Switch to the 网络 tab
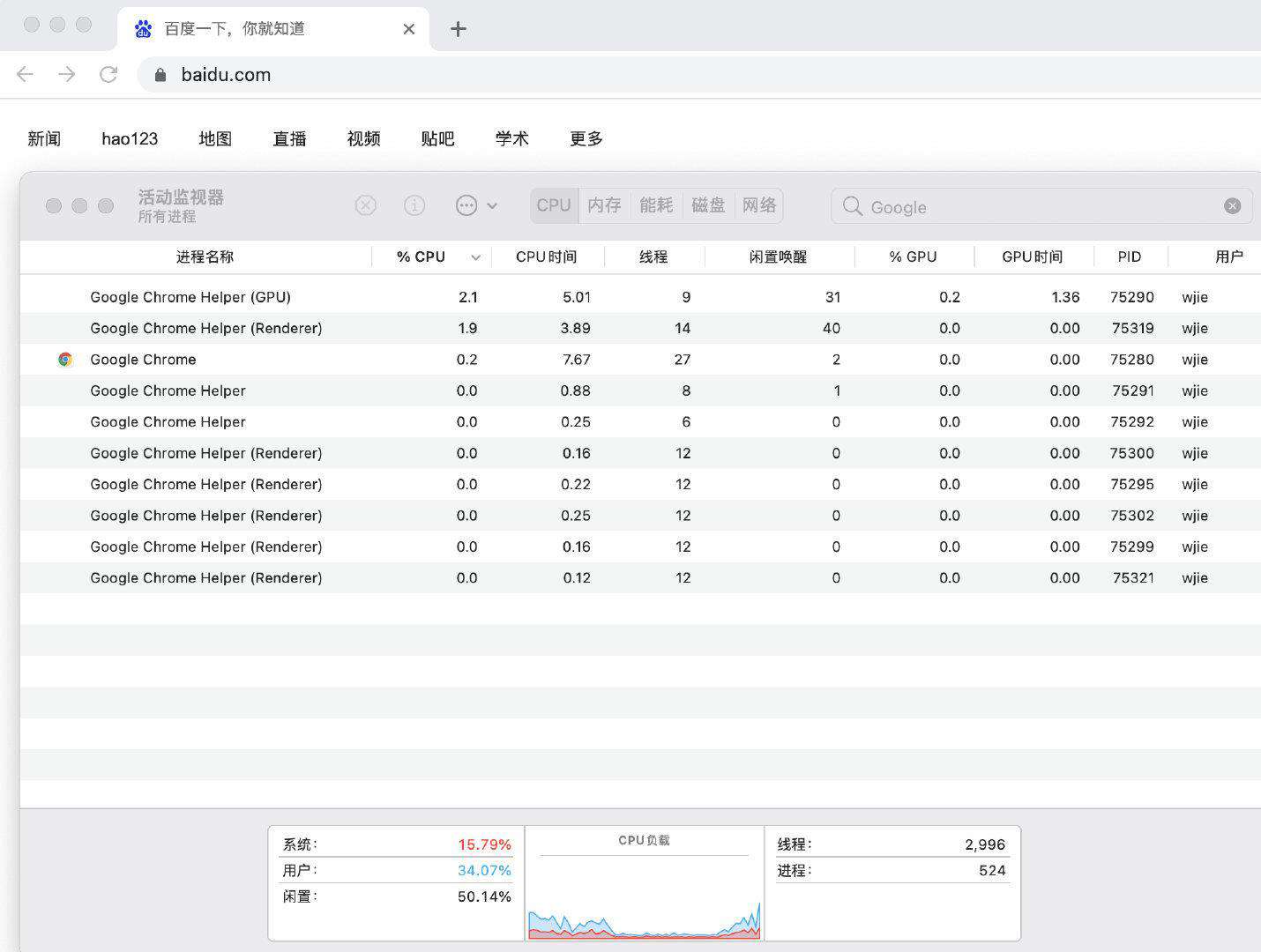The height and width of the screenshot is (952, 1261). click(x=759, y=205)
